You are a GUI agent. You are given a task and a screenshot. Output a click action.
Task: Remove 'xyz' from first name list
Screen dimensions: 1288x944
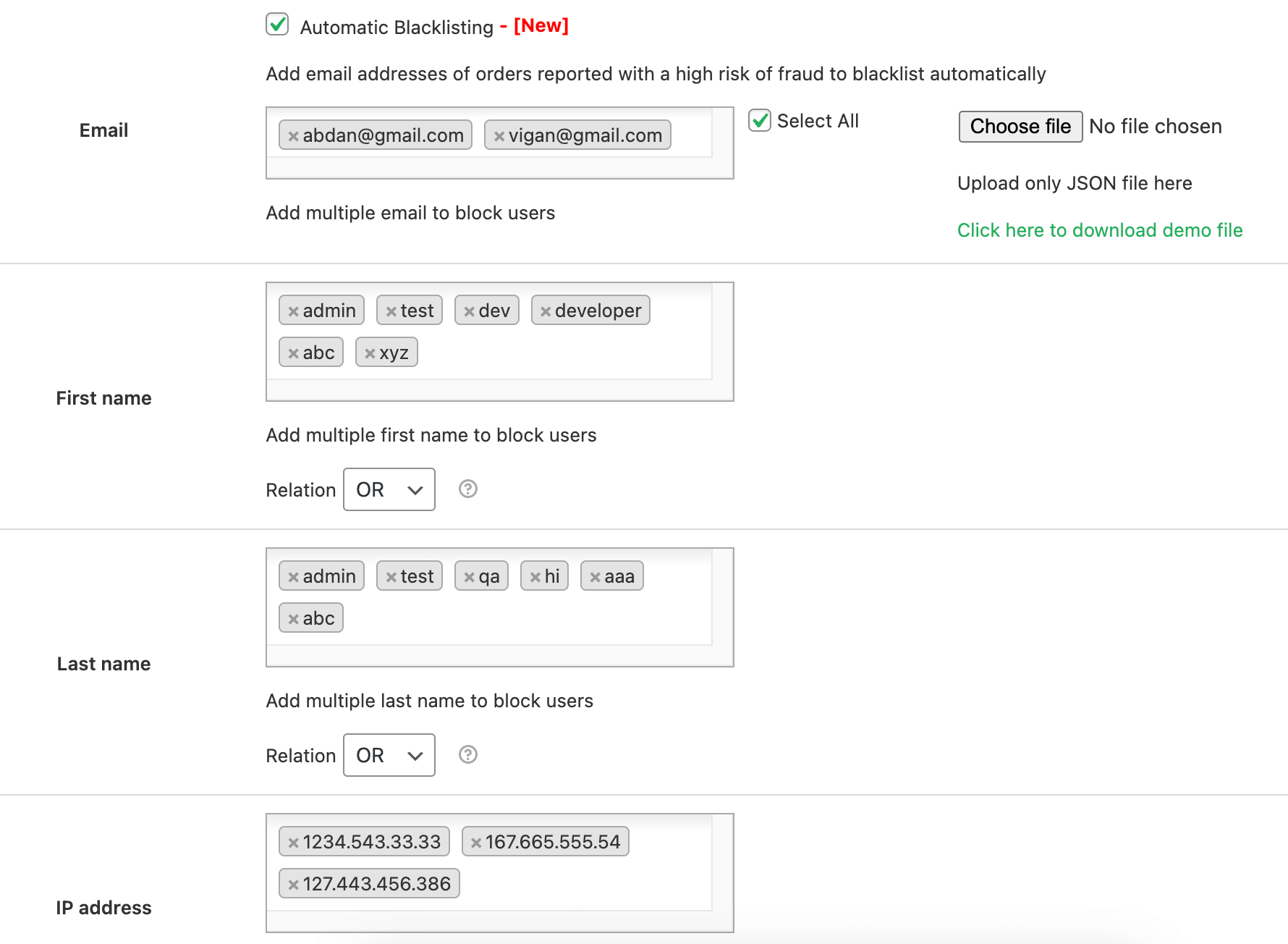[x=370, y=353]
